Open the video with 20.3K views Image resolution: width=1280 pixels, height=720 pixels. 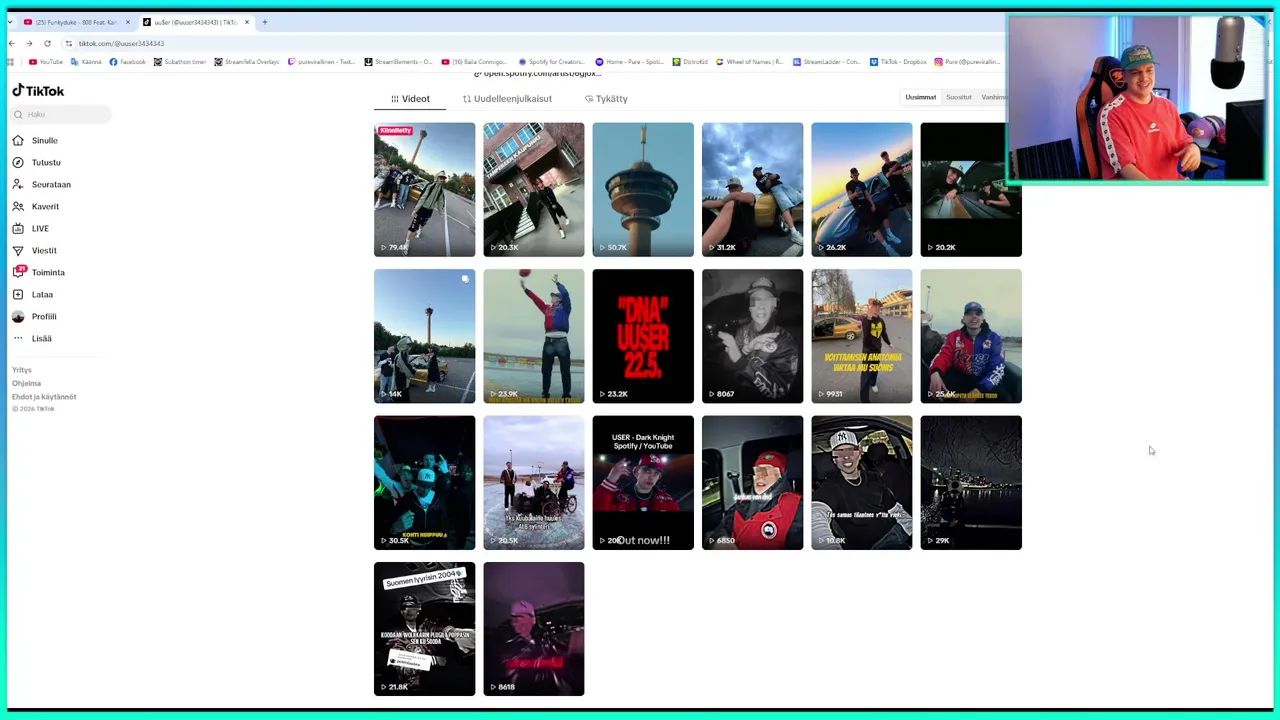tap(534, 190)
